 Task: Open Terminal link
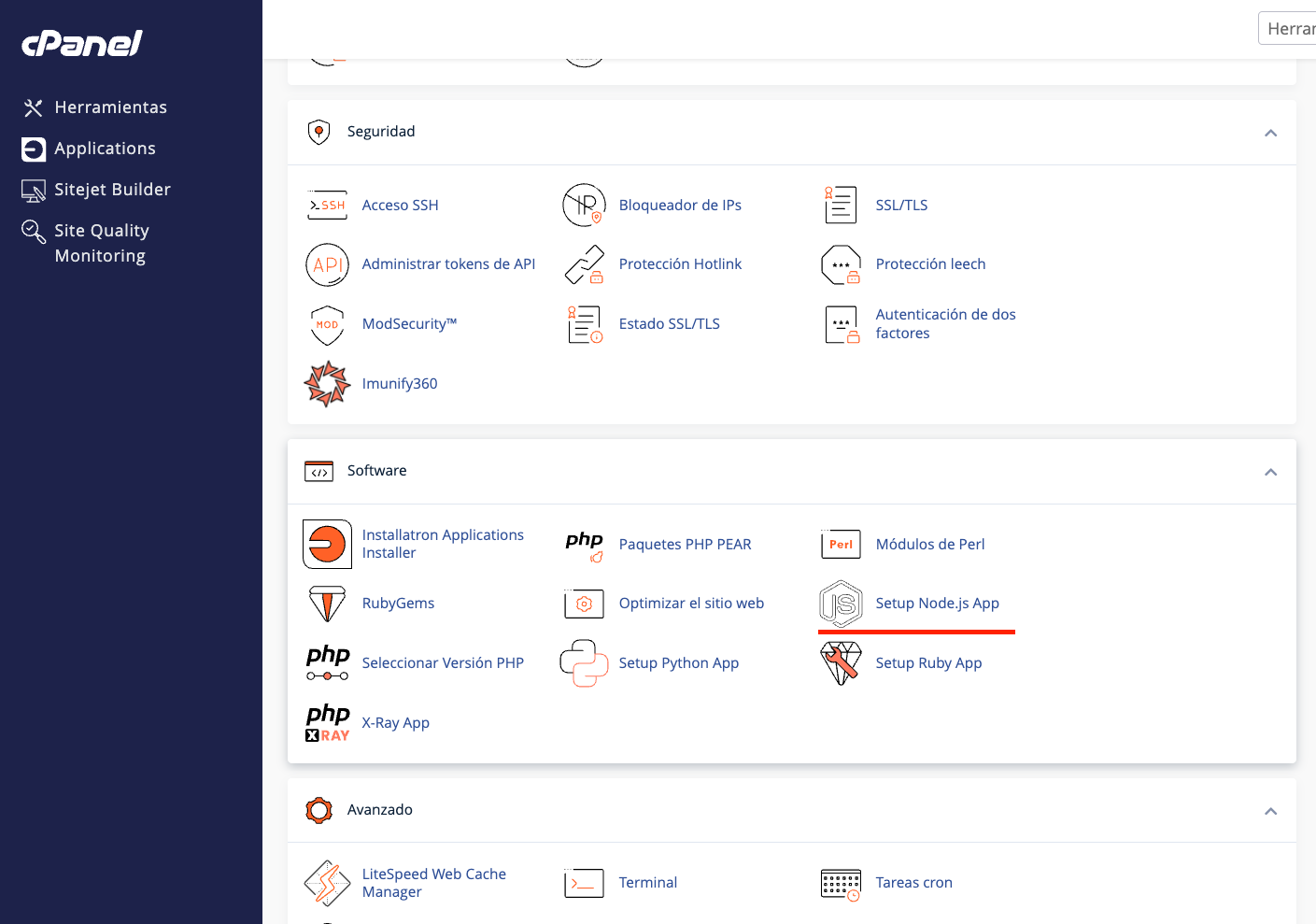click(x=647, y=883)
